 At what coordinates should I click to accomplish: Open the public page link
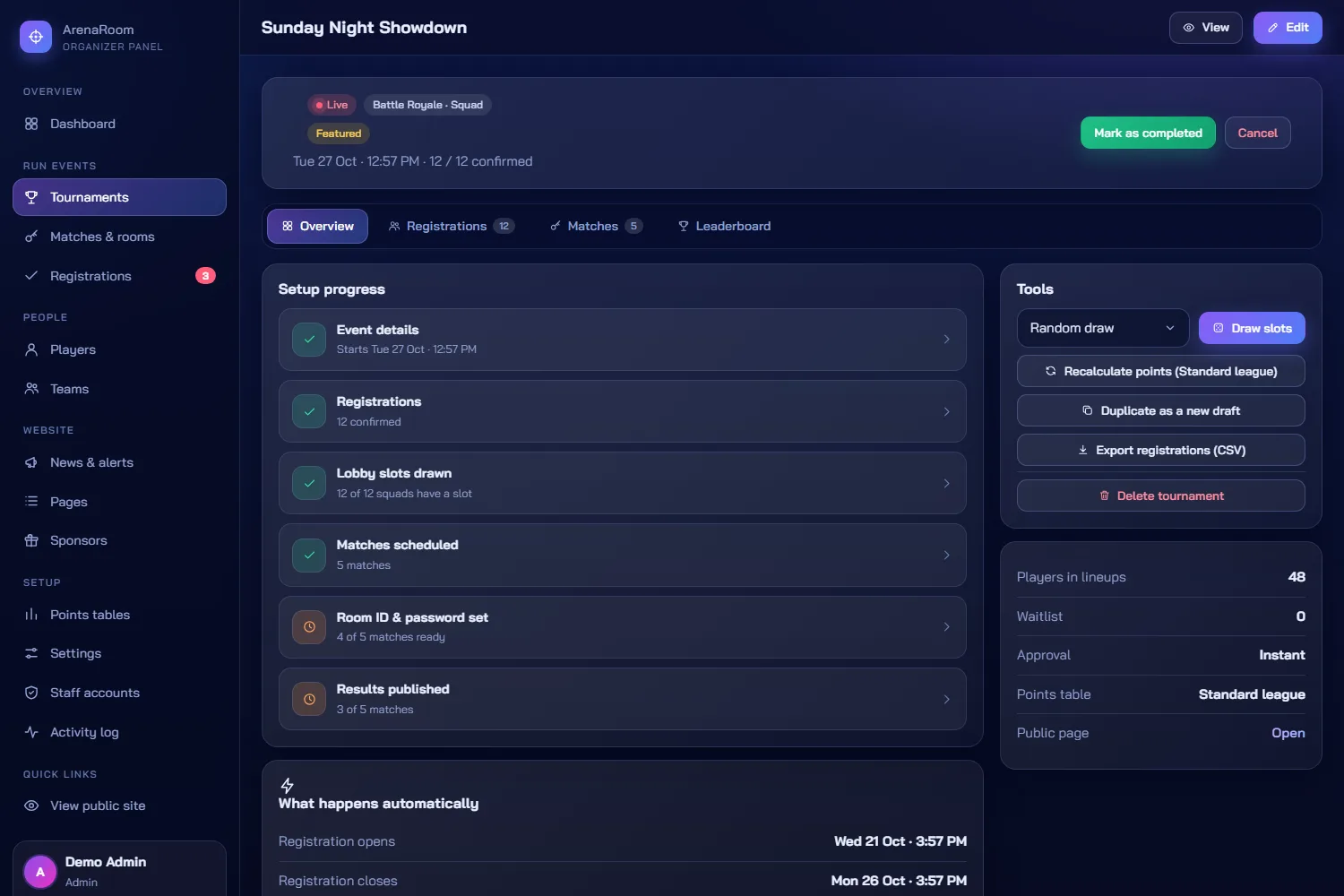pyautogui.click(x=1288, y=733)
